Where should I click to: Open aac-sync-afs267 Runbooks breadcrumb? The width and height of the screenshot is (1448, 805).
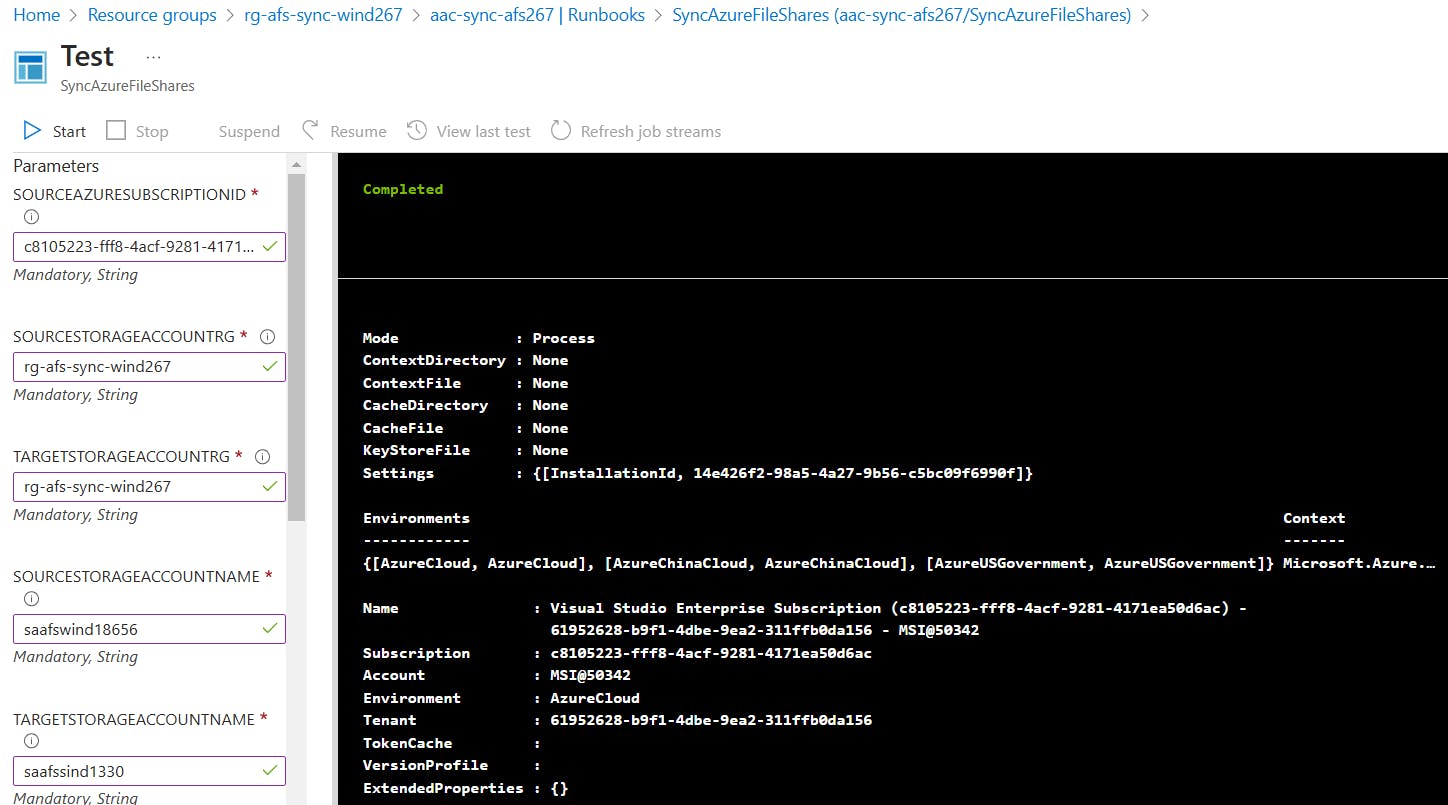[x=537, y=14]
